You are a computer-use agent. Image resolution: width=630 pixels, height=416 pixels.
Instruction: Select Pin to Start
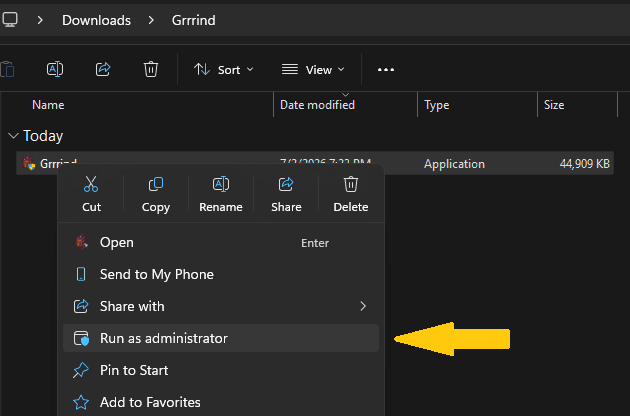221,370
